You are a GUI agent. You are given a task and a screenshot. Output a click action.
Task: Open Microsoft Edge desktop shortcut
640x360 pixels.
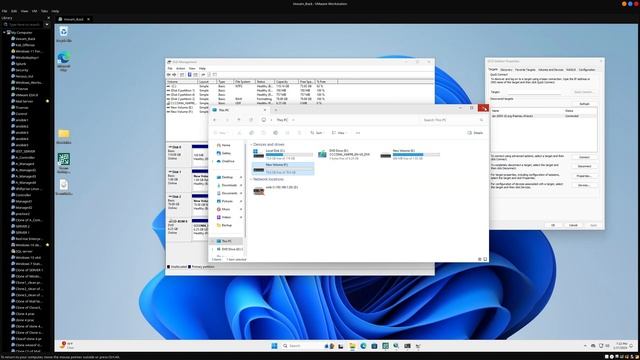point(64,62)
